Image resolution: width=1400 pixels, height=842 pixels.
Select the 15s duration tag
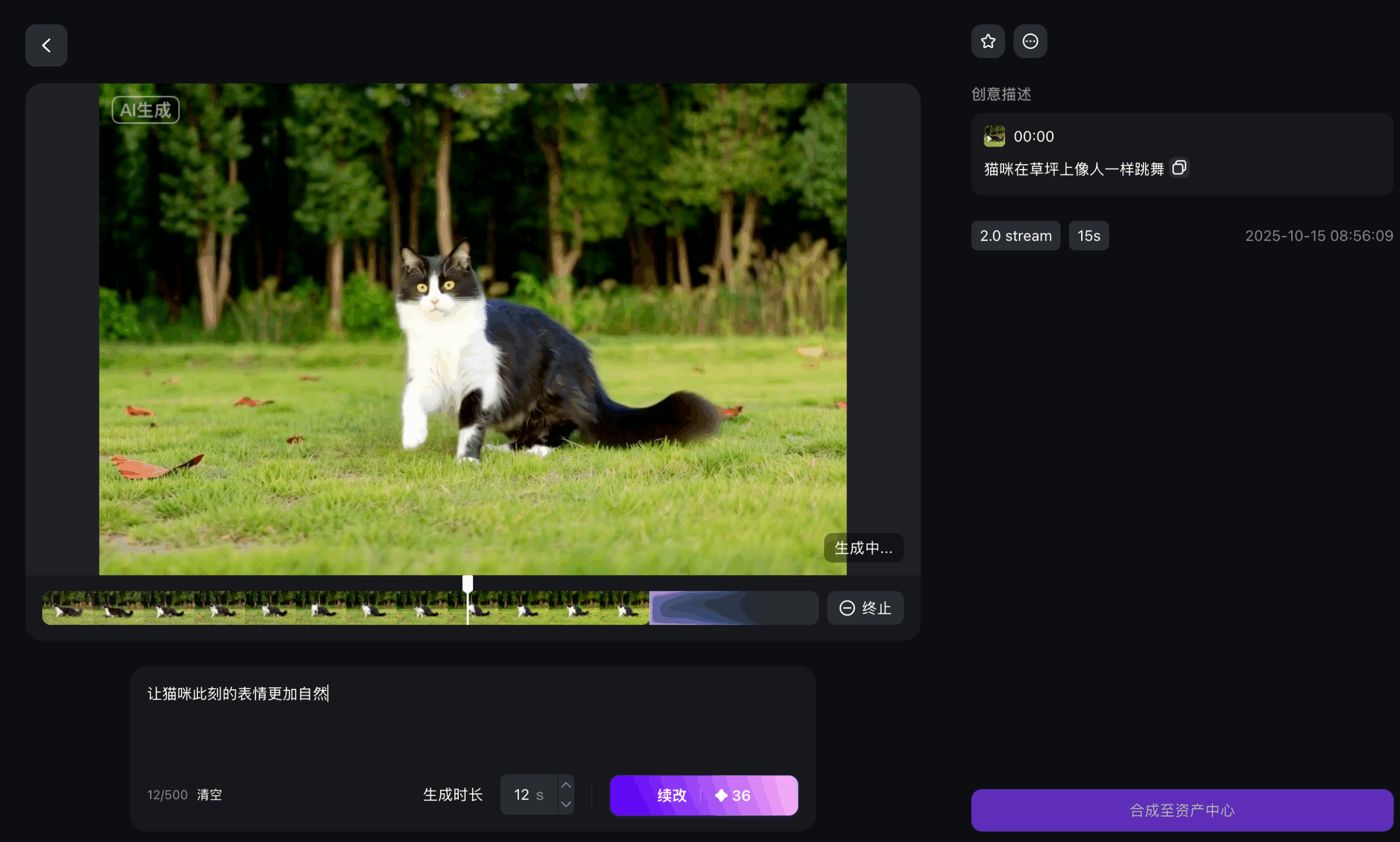pos(1089,235)
